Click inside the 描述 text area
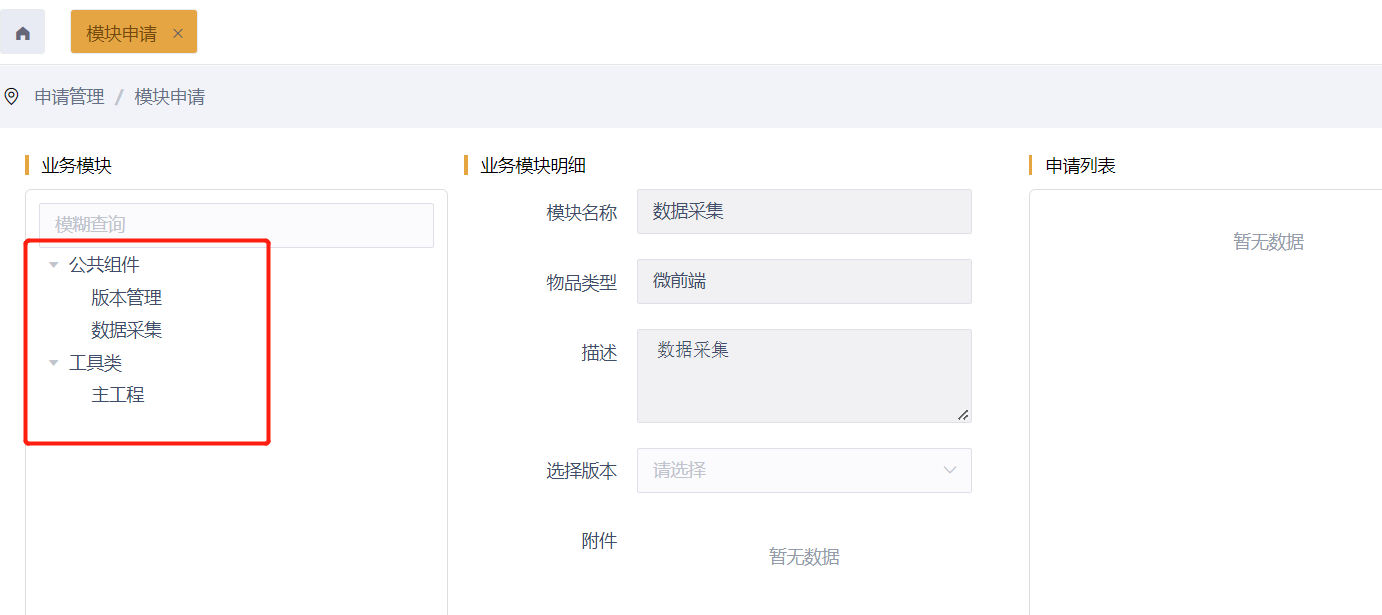Screen dimensions: 1382x615 coord(803,375)
